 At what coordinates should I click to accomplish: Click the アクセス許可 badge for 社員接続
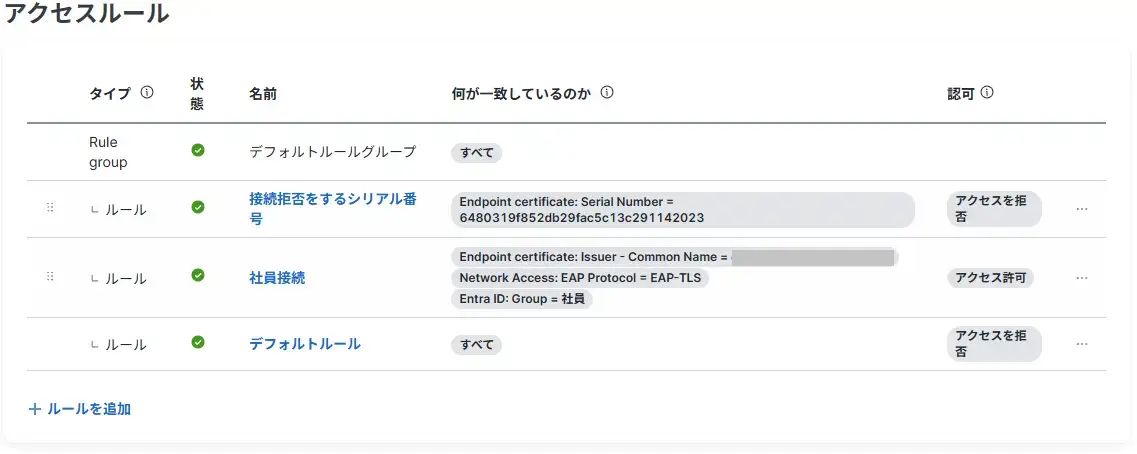click(991, 278)
